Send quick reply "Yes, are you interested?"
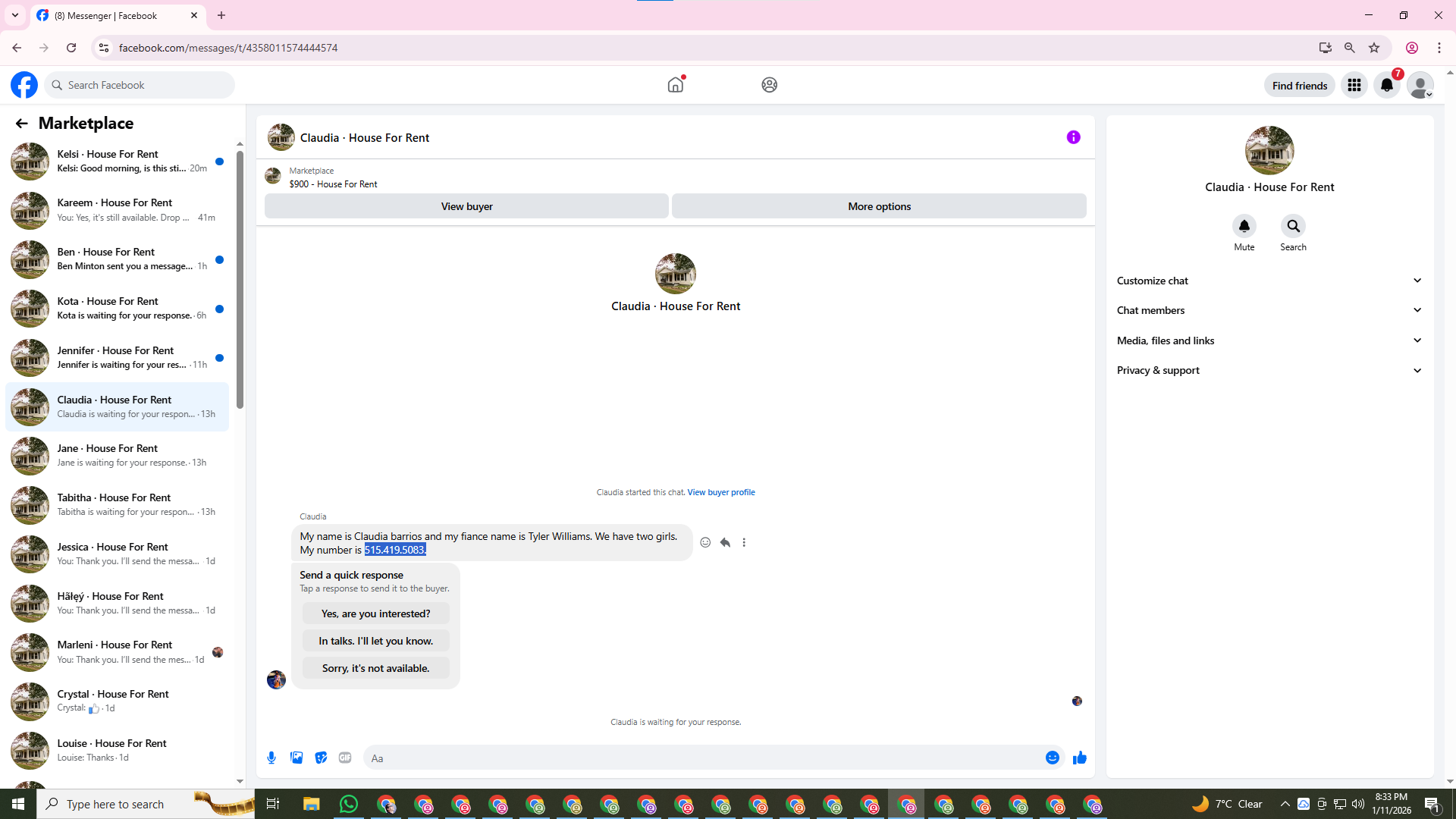1456x819 pixels. click(375, 613)
